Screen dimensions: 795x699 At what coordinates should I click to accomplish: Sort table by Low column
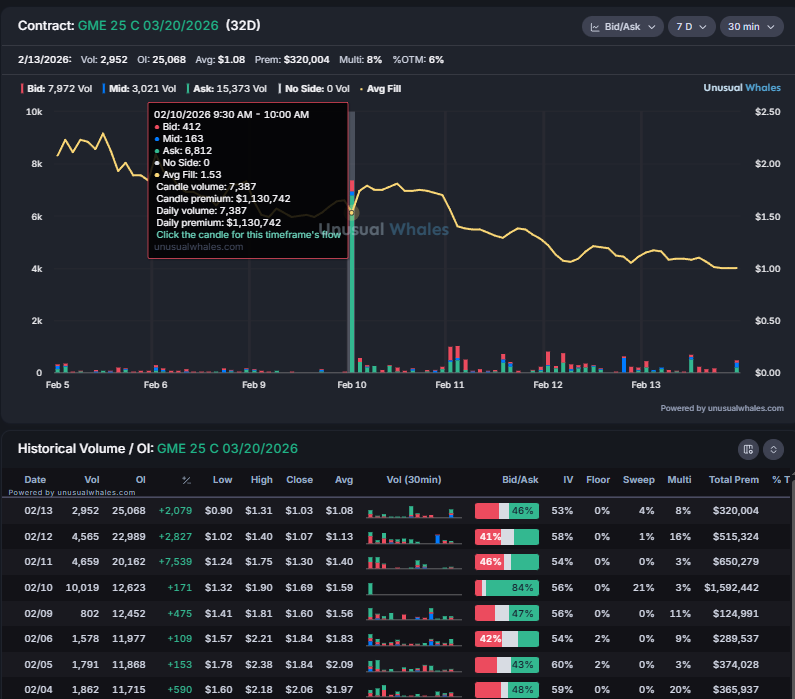(x=222, y=480)
